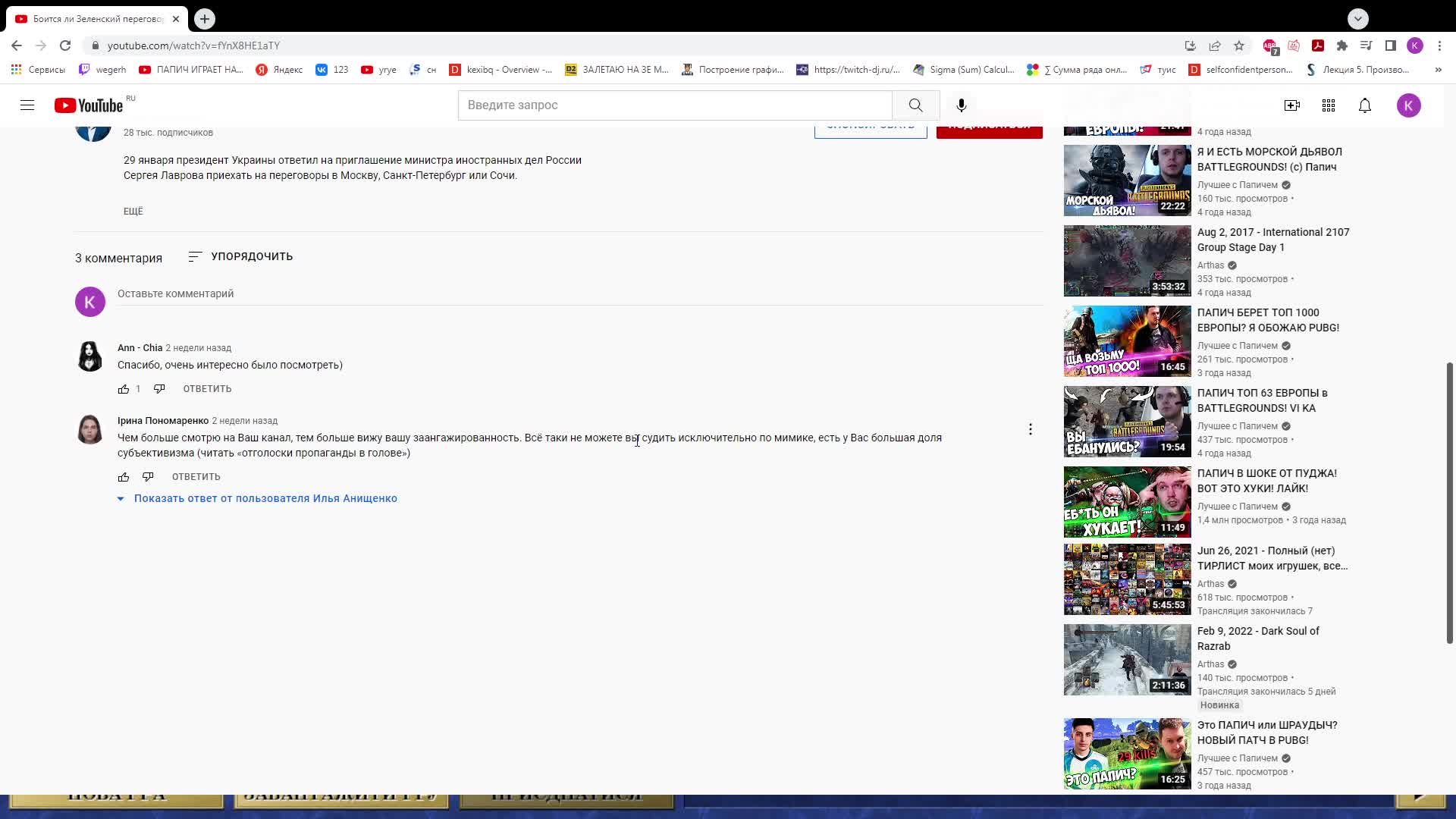Open Chrome three-dot menu

pyautogui.click(x=1439, y=45)
